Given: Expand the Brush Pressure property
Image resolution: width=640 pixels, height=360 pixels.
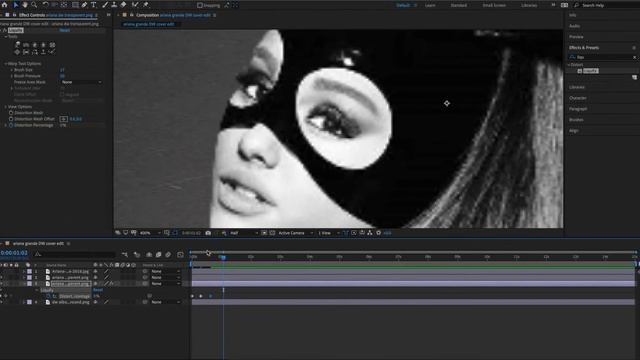Looking at the screenshot, I should coord(11,76).
